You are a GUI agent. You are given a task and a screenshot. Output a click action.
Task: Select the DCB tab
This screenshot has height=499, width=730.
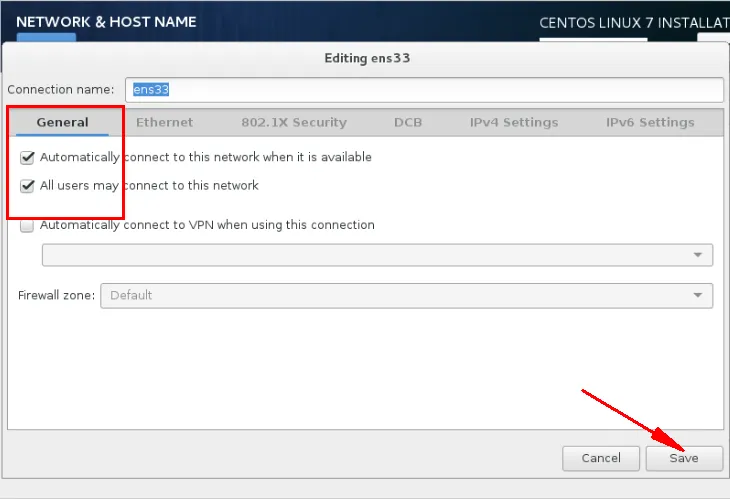(408, 122)
